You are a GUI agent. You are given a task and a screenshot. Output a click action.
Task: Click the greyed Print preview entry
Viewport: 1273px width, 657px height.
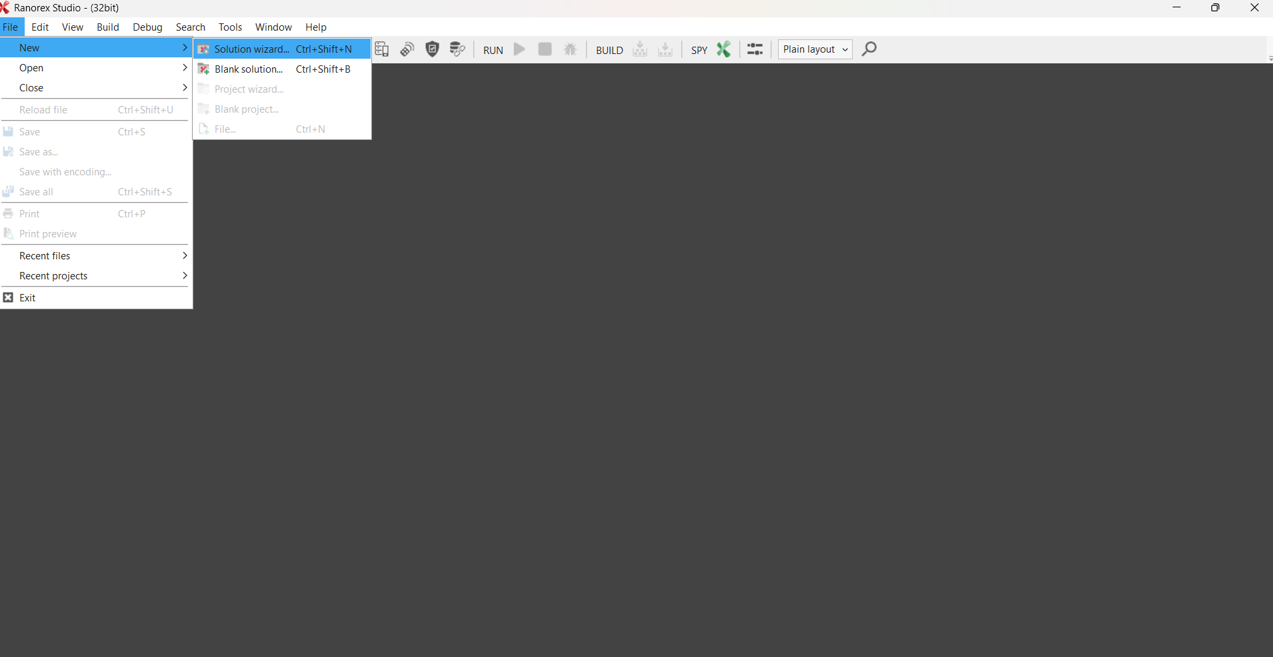[96, 234]
